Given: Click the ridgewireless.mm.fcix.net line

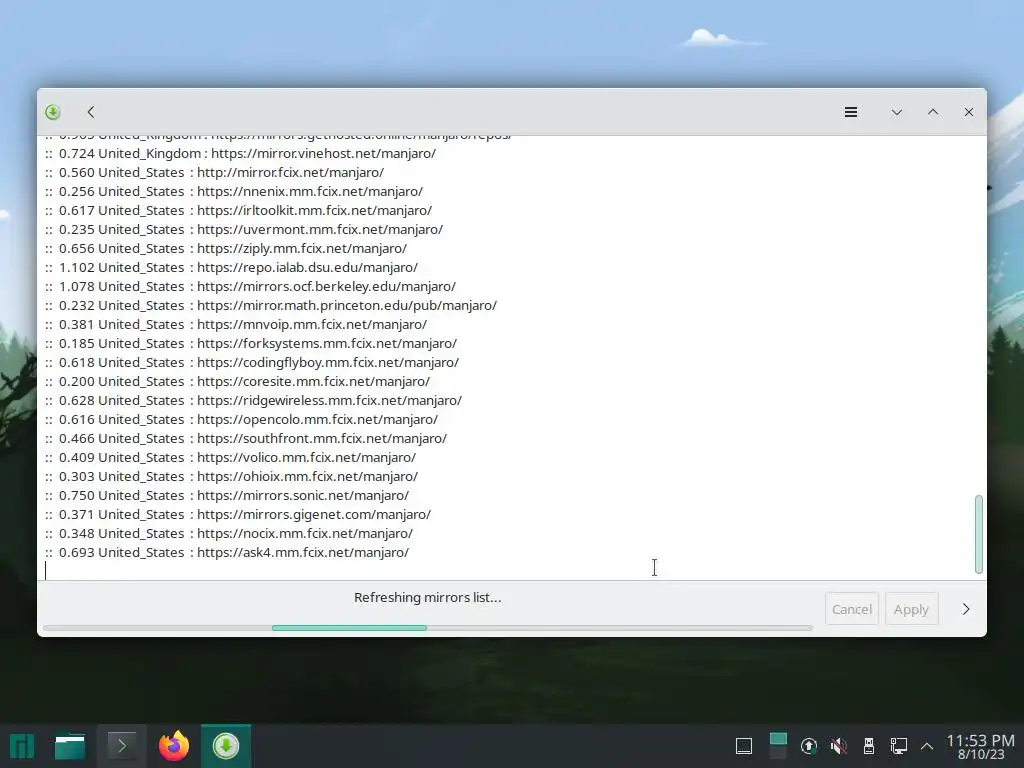Looking at the screenshot, I should [x=253, y=400].
